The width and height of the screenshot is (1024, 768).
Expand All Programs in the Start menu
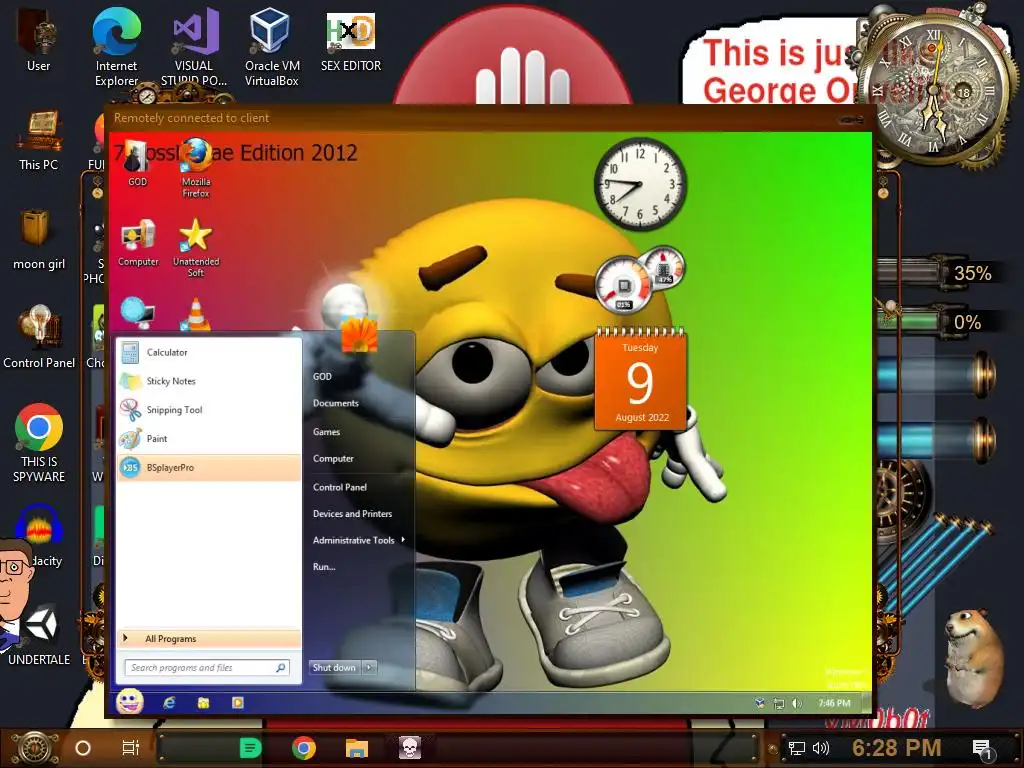click(208, 639)
